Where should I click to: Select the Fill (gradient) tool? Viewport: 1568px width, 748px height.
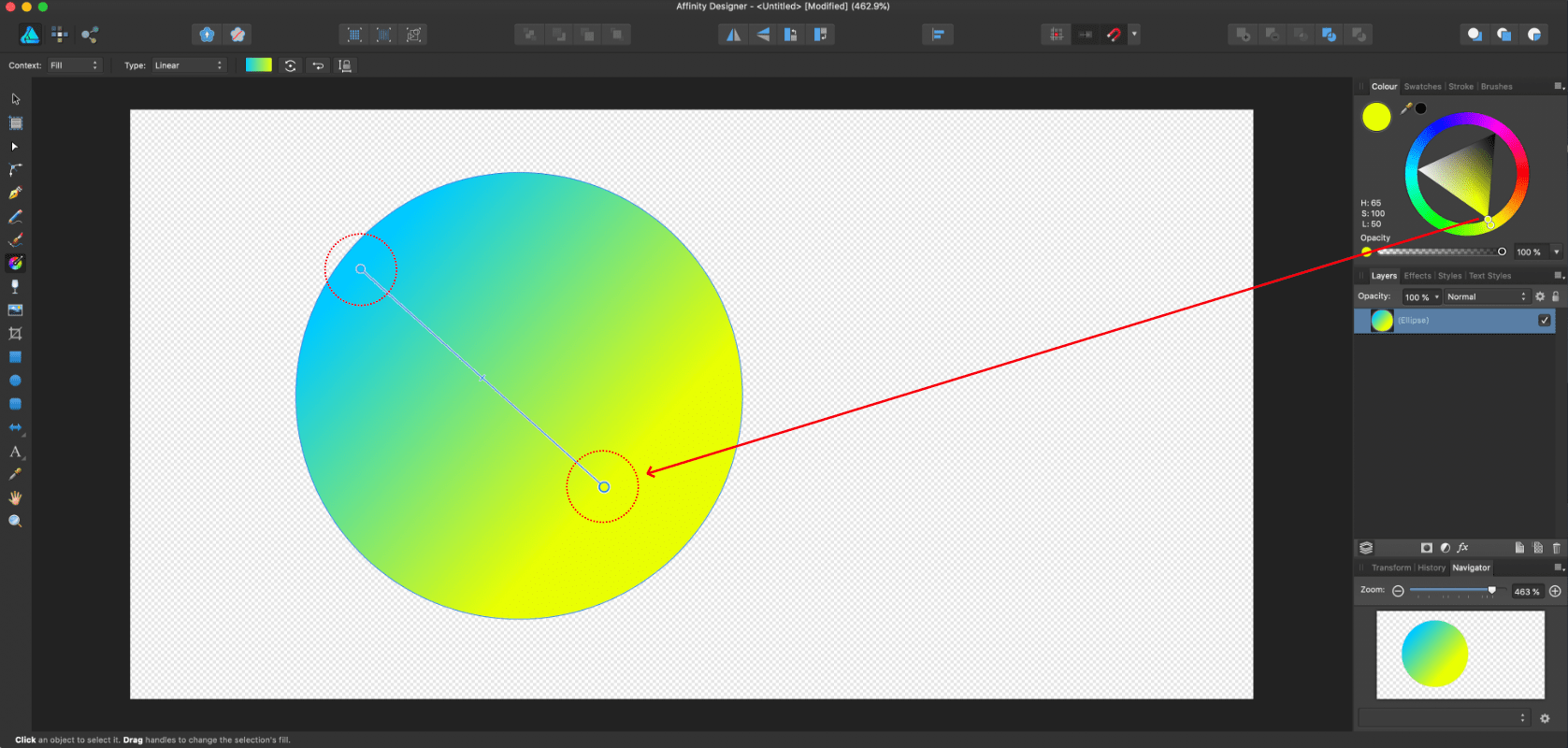pyautogui.click(x=15, y=263)
